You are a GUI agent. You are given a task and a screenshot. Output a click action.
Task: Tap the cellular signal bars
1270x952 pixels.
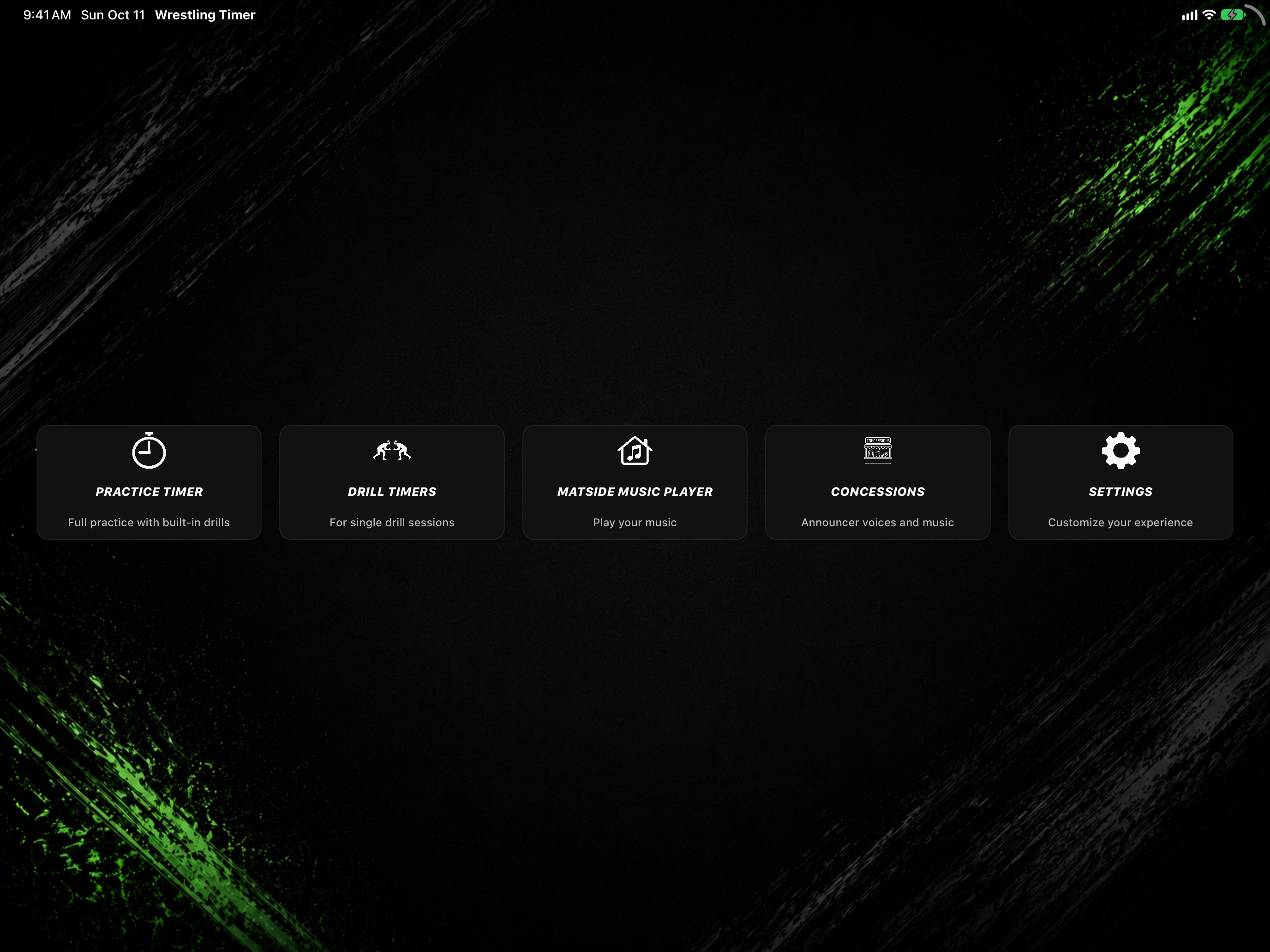click(x=1189, y=16)
